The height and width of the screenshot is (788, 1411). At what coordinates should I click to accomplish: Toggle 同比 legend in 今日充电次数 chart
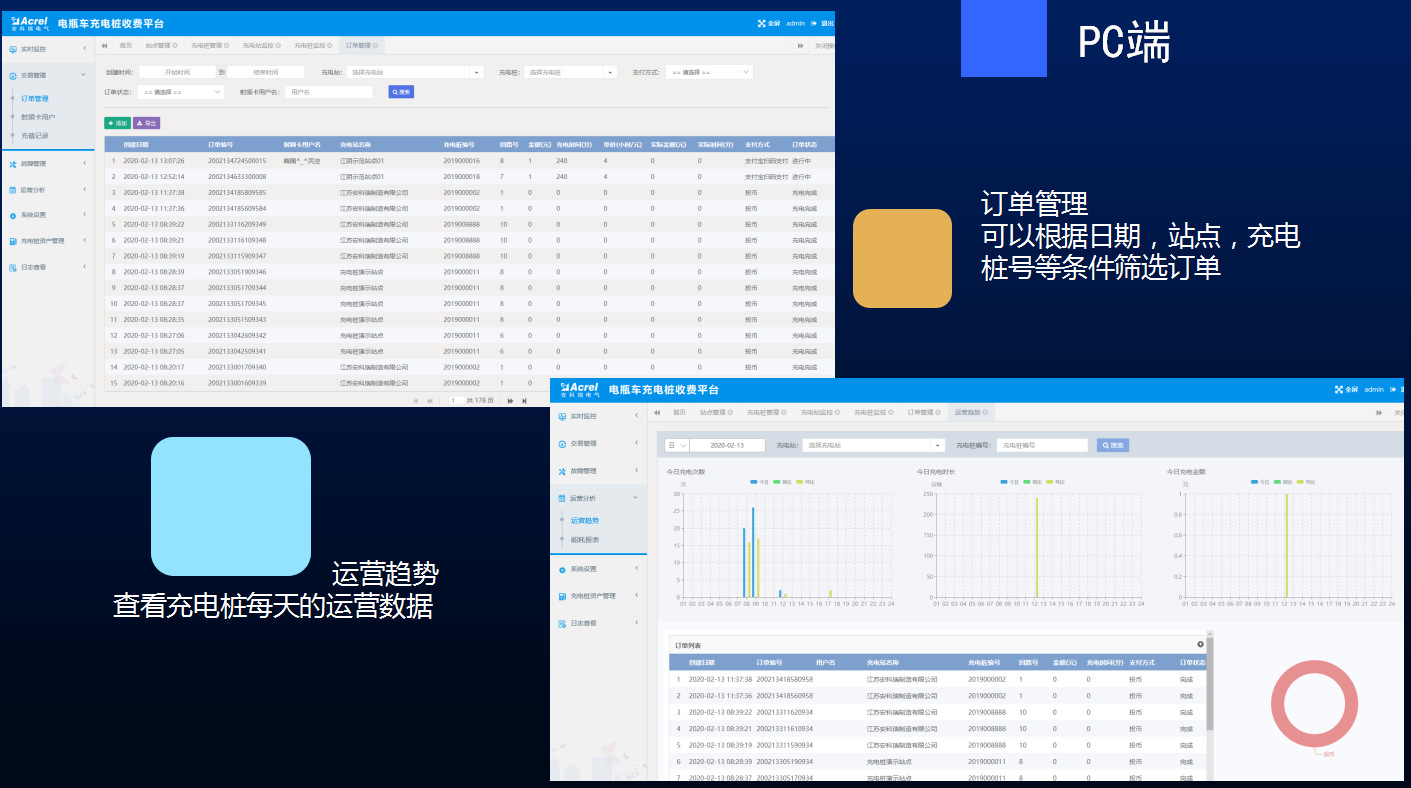[x=782, y=482]
